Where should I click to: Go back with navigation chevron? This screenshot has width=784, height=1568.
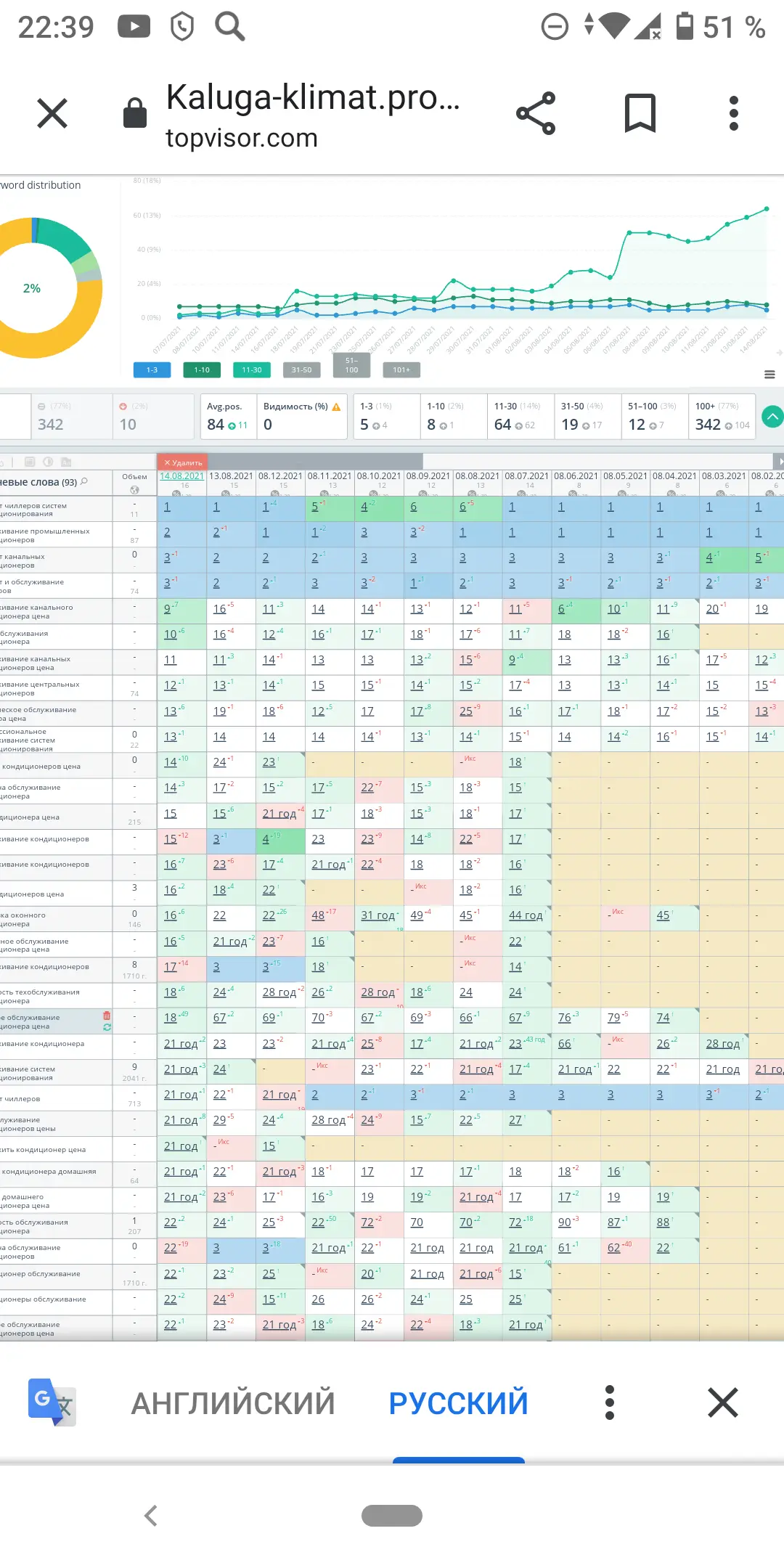pos(151,1516)
